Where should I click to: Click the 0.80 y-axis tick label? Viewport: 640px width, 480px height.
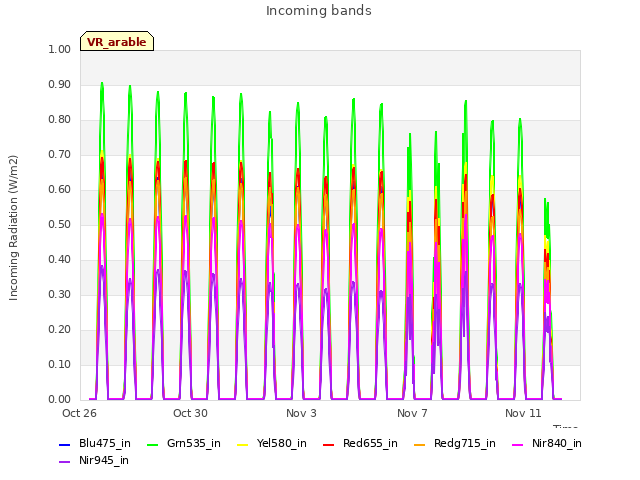click(x=60, y=120)
